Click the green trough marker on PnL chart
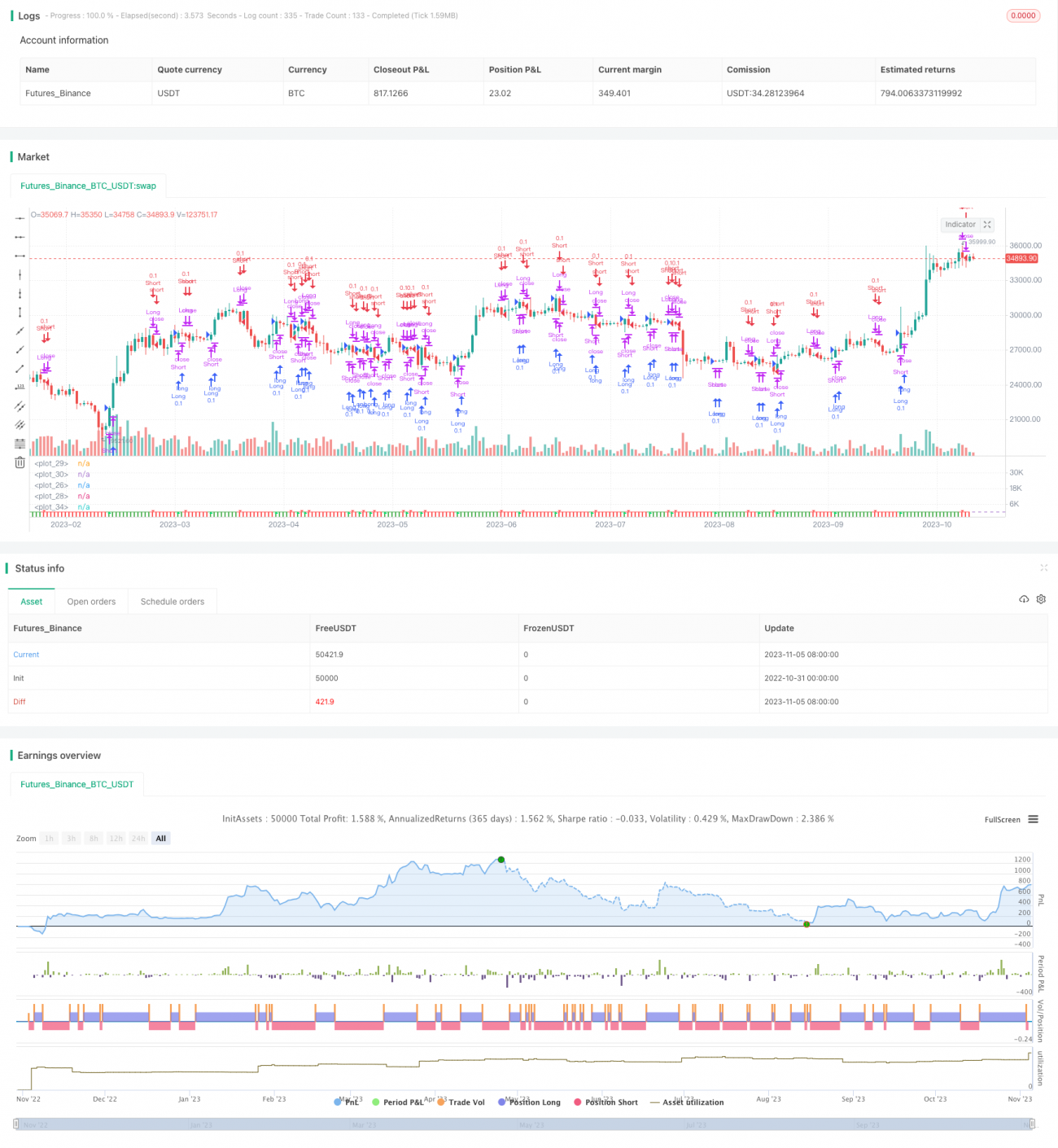Screen dimensions: 1058x1148 pos(806,924)
